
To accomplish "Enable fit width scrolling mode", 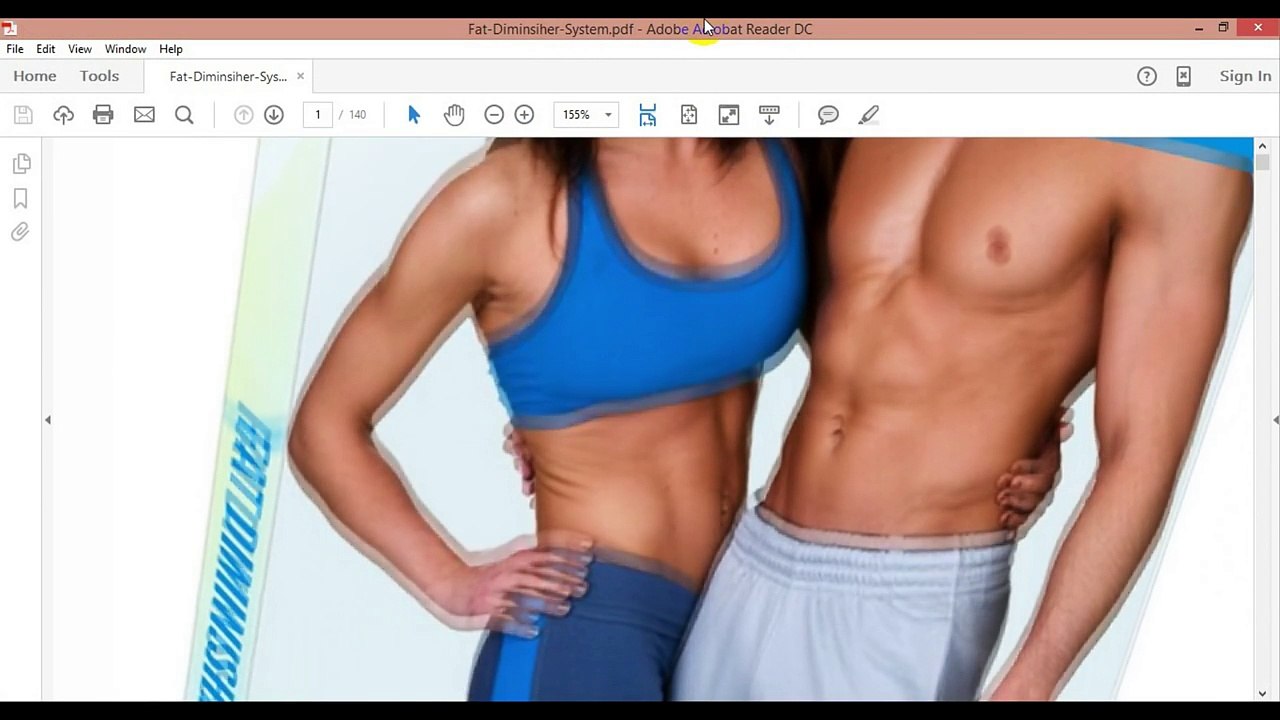I will coord(648,115).
